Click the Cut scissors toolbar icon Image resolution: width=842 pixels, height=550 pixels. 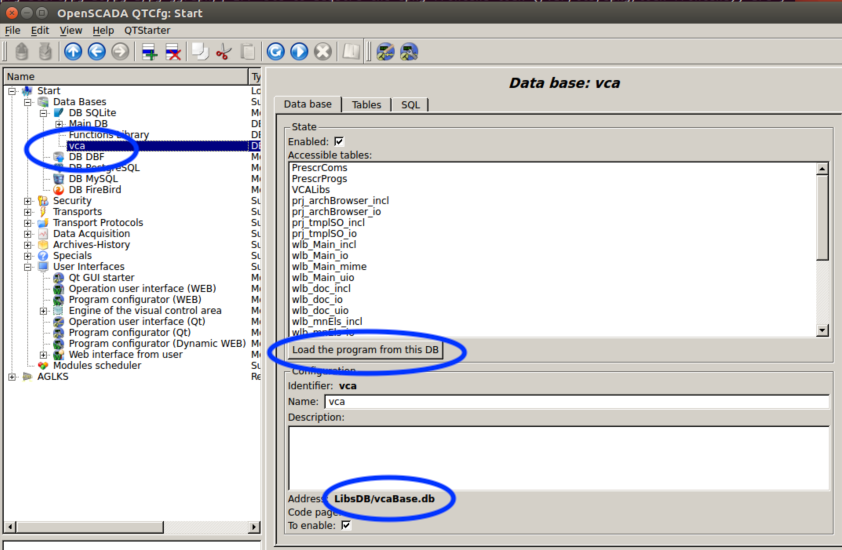(223, 52)
